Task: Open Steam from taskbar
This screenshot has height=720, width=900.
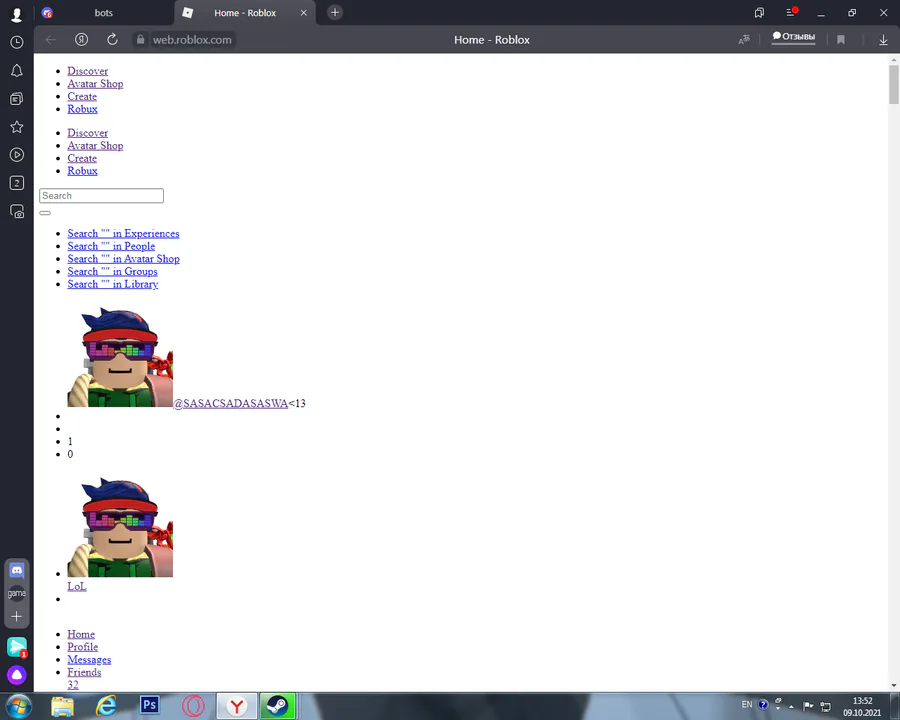Action: tap(278, 706)
